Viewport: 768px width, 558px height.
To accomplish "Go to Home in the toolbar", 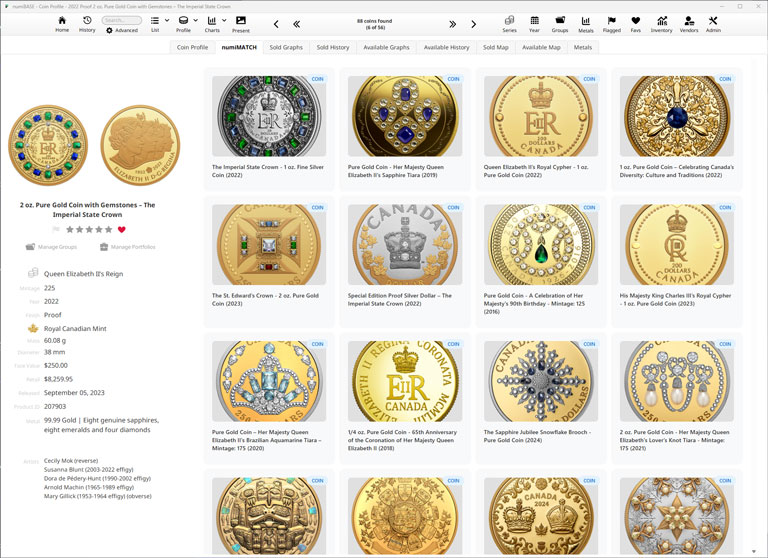I will point(62,24).
